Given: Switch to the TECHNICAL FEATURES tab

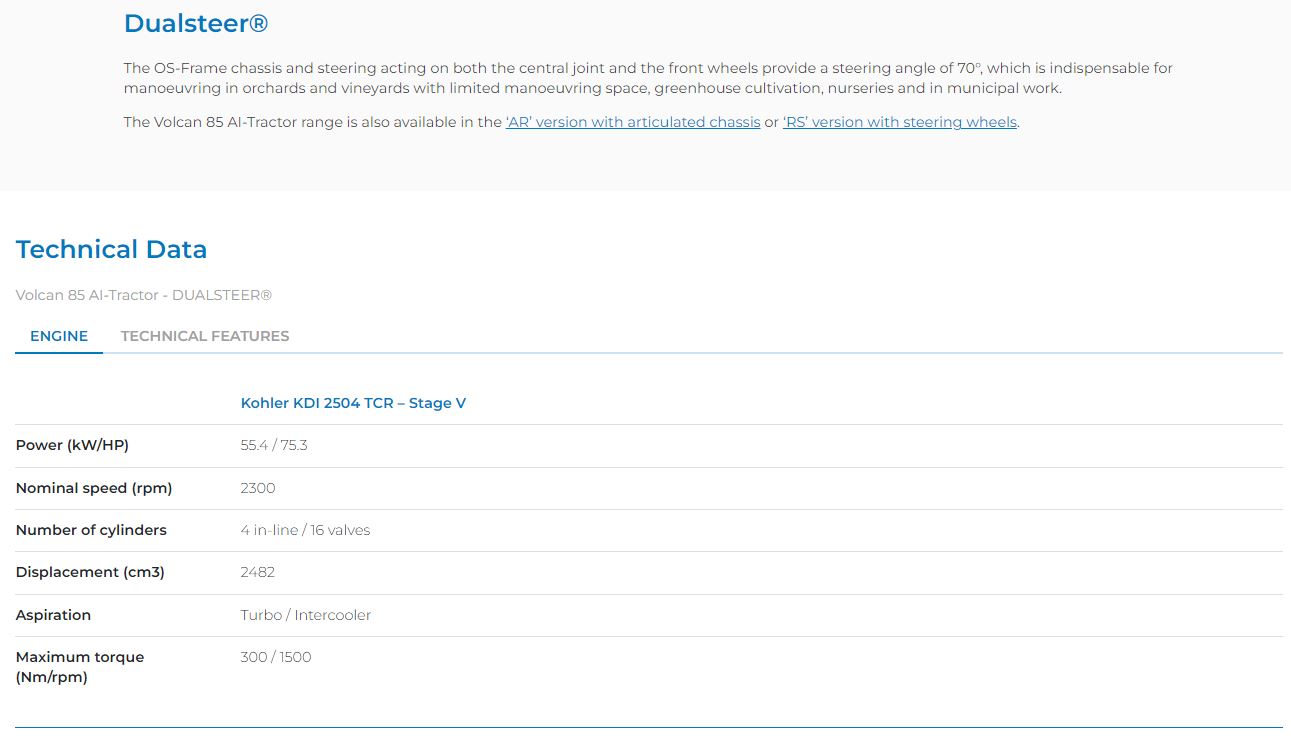Looking at the screenshot, I should 205,336.
